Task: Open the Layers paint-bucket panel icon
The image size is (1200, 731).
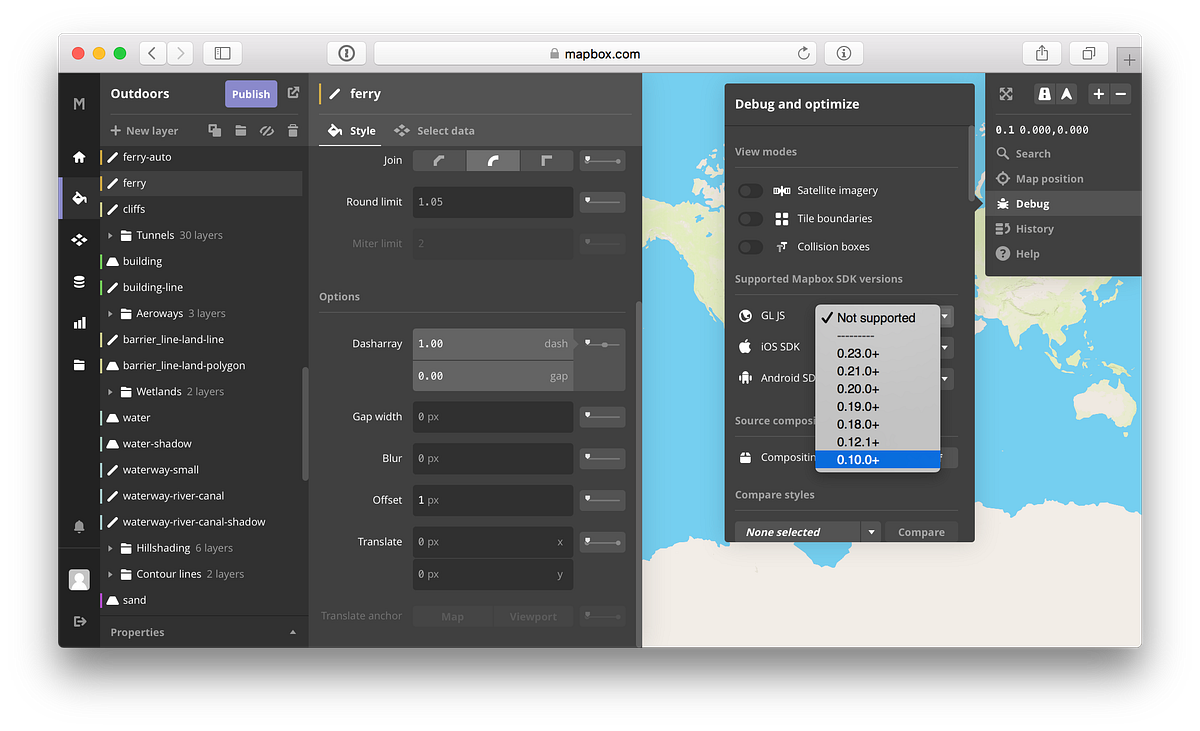Action: pos(79,198)
